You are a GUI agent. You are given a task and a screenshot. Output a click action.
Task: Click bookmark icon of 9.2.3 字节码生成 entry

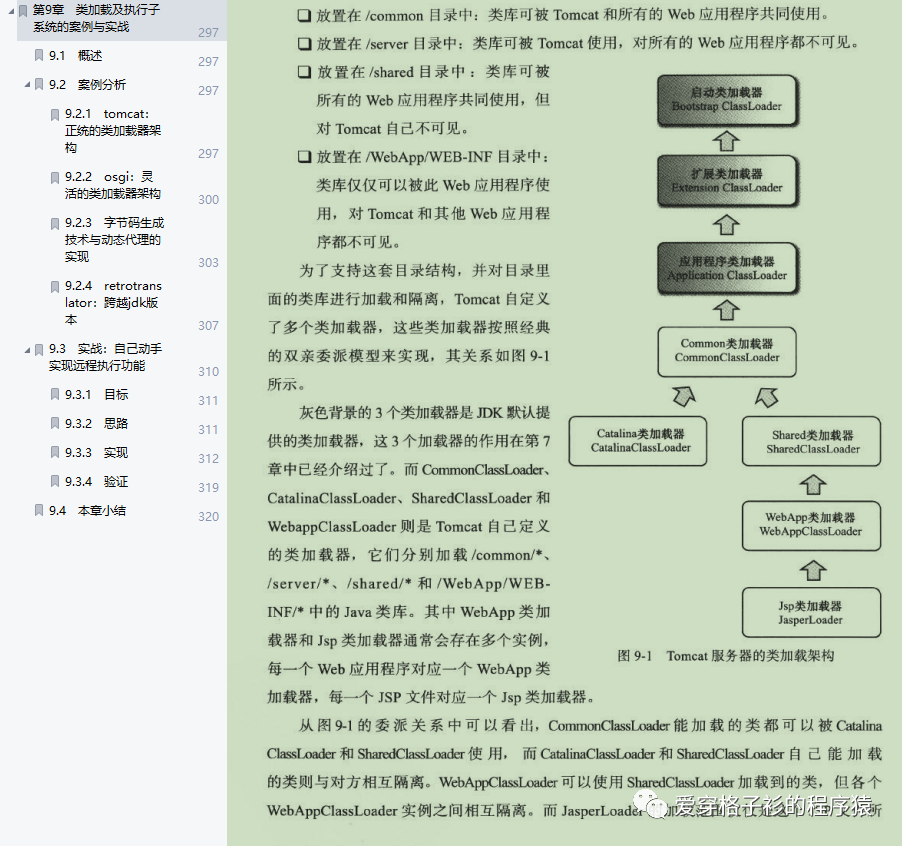pyautogui.click(x=55, y=223)
